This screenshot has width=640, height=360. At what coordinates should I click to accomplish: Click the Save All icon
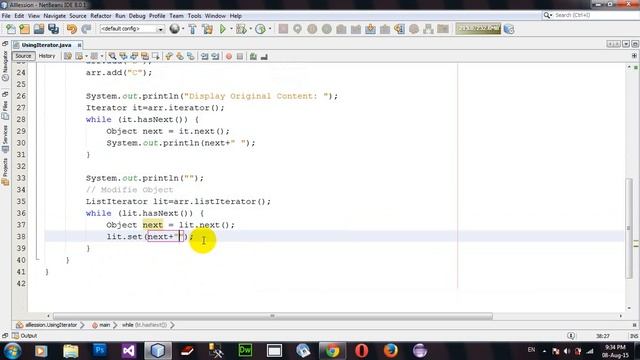(x=53, y=29)
